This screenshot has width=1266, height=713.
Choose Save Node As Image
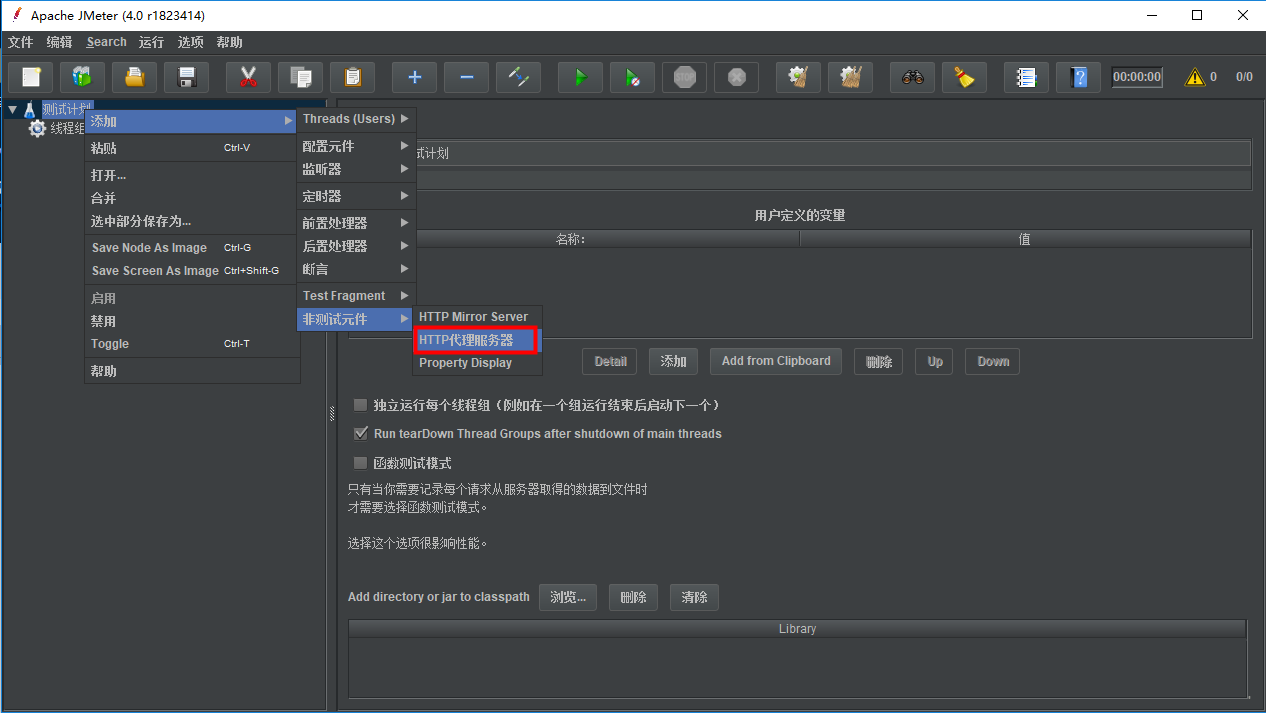(x=192, y=248)
